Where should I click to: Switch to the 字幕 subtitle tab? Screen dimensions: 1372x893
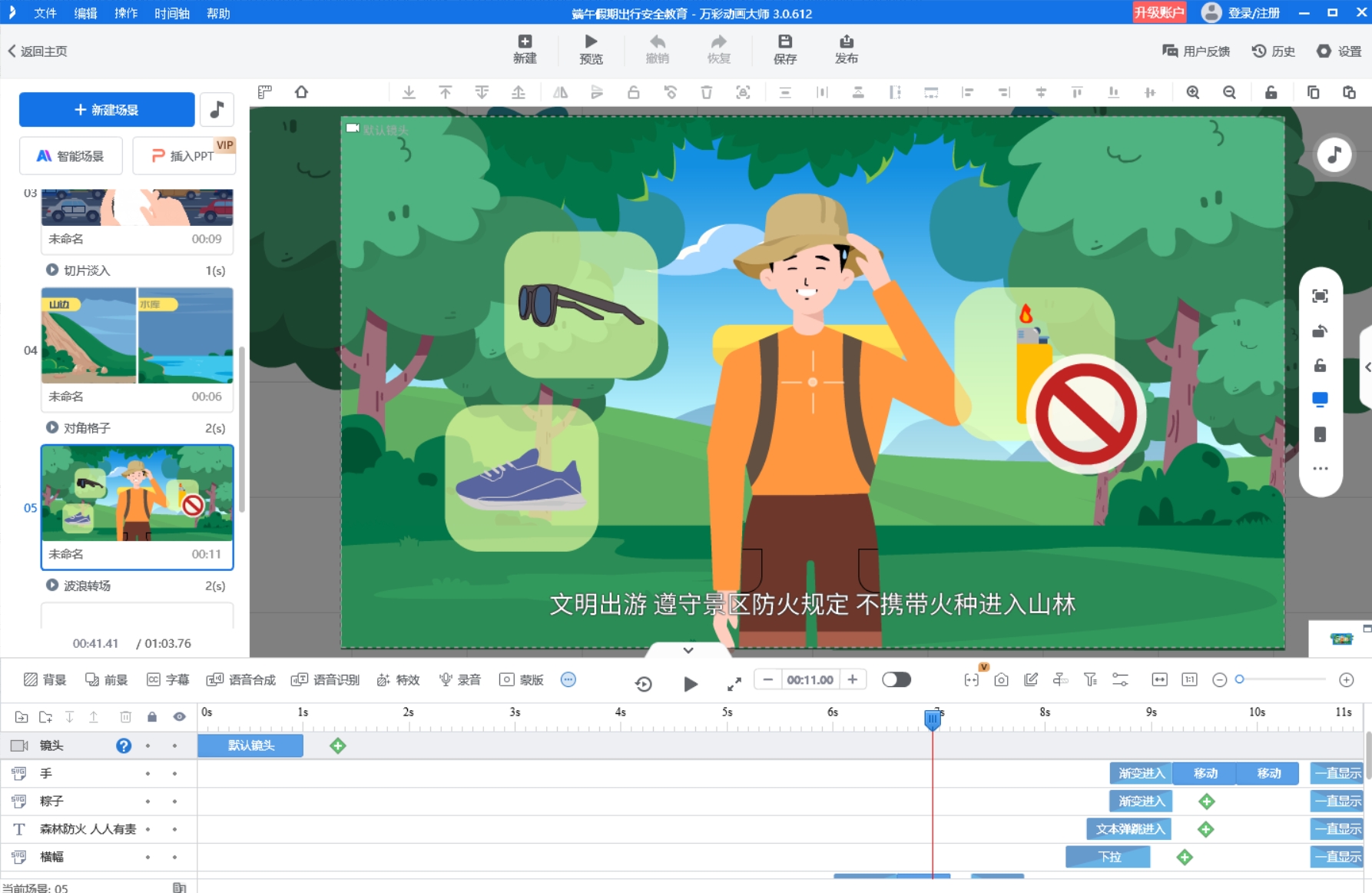click(x=168, y=680)
